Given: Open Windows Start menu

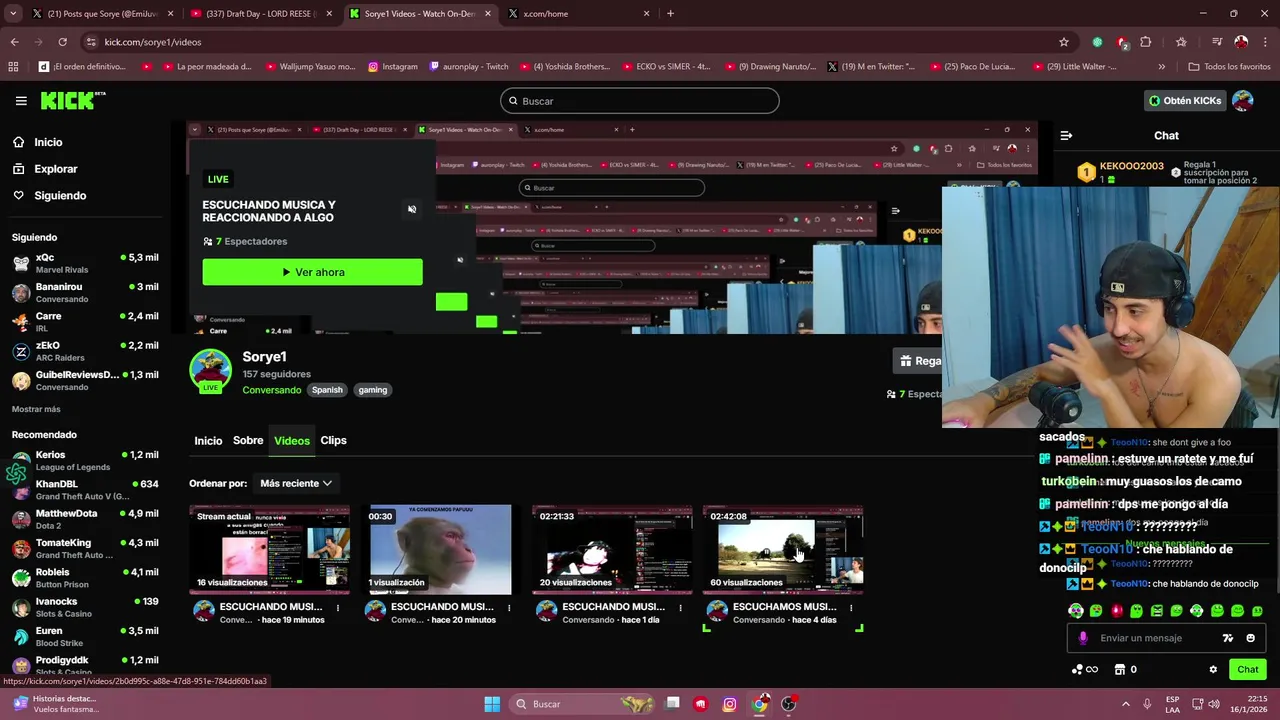Looking at the screenshot, I should 492,704.
